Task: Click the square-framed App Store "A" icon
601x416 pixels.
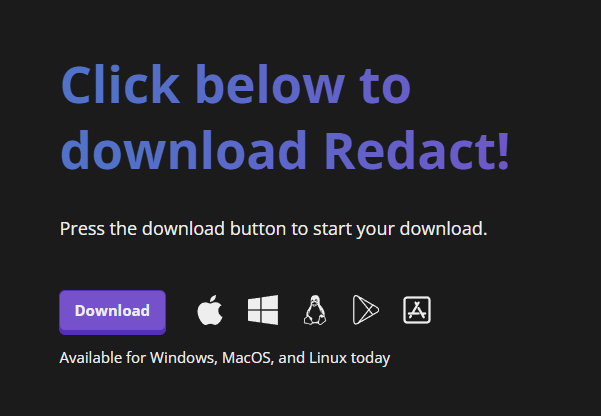Action: coord(417,310)
